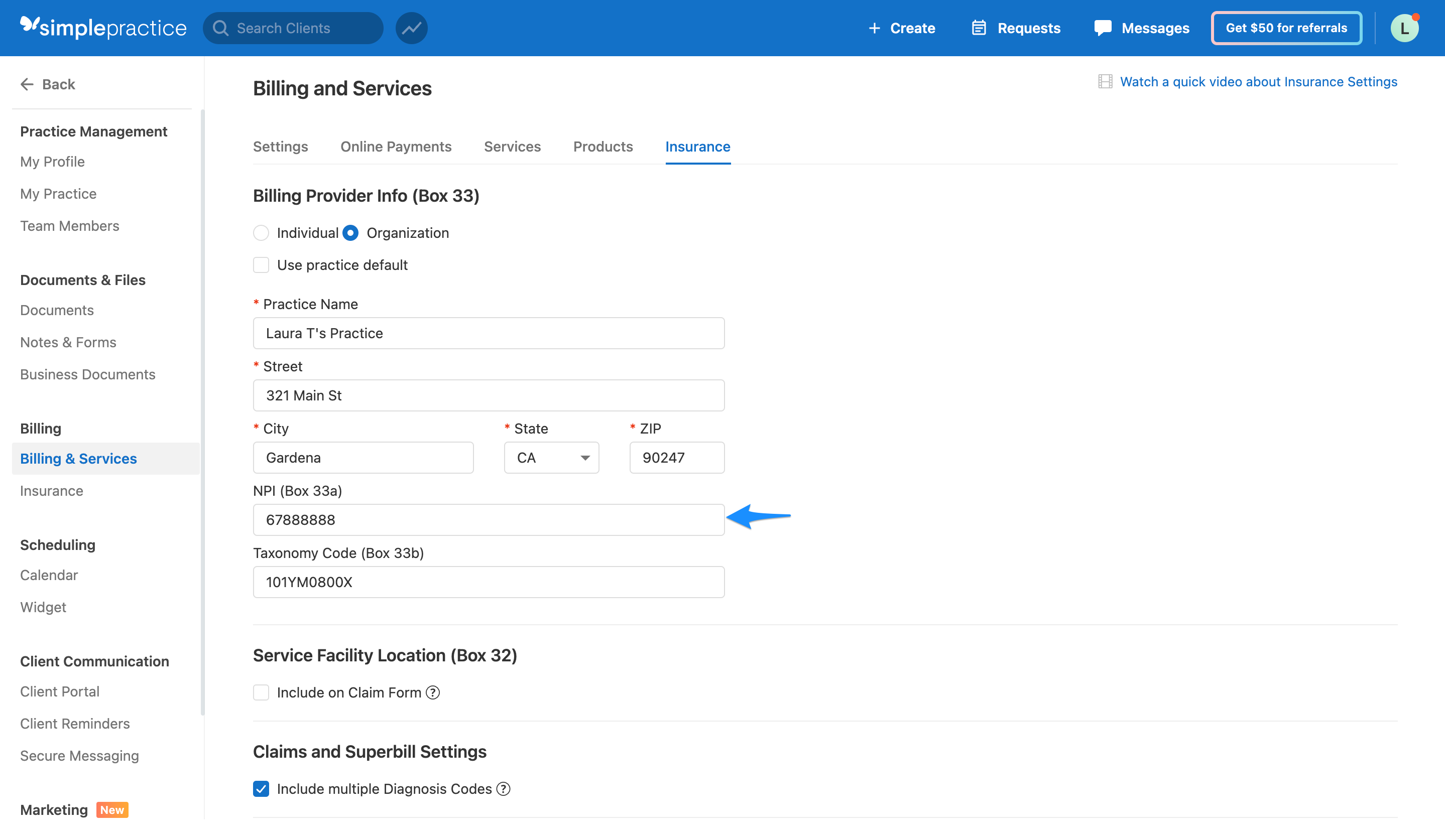The width and height of the screenshot is (1445, 840).
Task: Open Secure Messaging settings
Action: pyautogui.click(x=79, y=755)
